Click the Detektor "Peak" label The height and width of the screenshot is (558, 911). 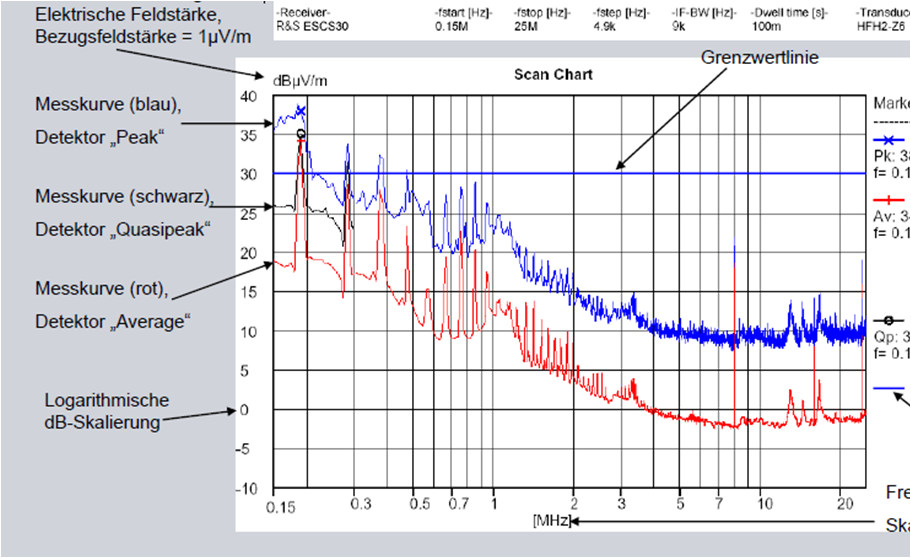tap(100, 137)
